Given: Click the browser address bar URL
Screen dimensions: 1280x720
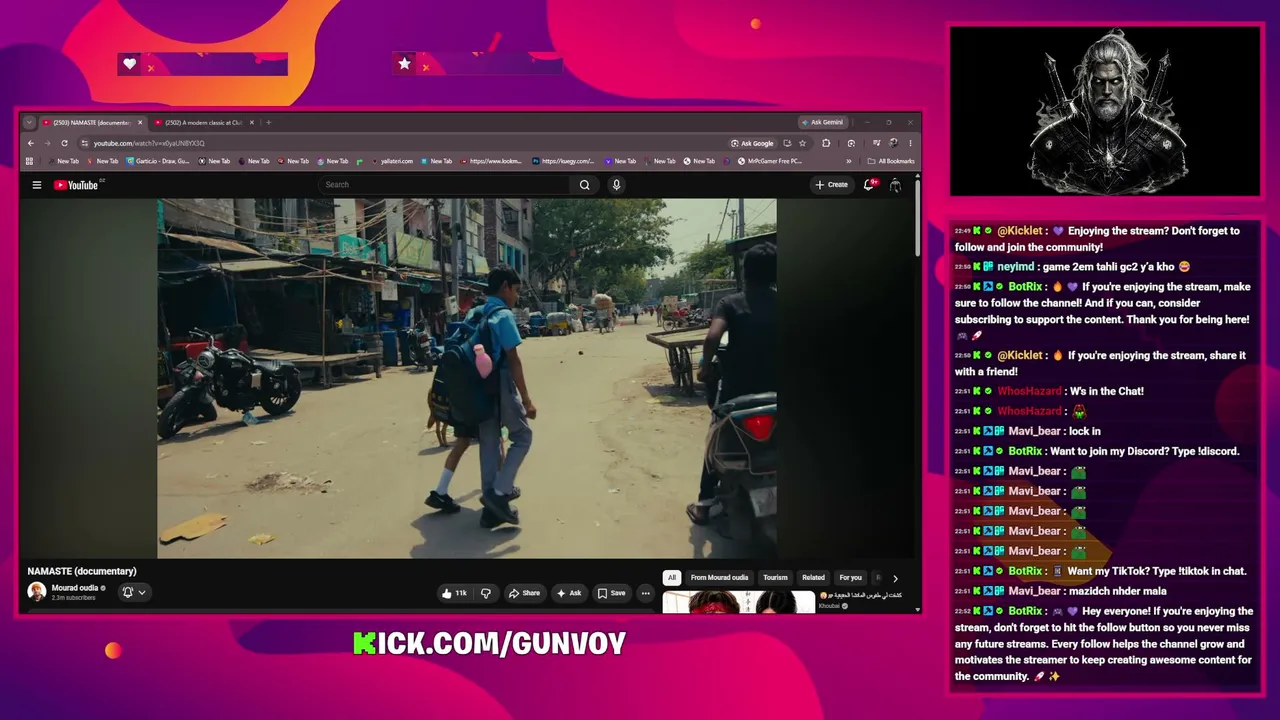Looking at the screenshot, I should point(149,143).
